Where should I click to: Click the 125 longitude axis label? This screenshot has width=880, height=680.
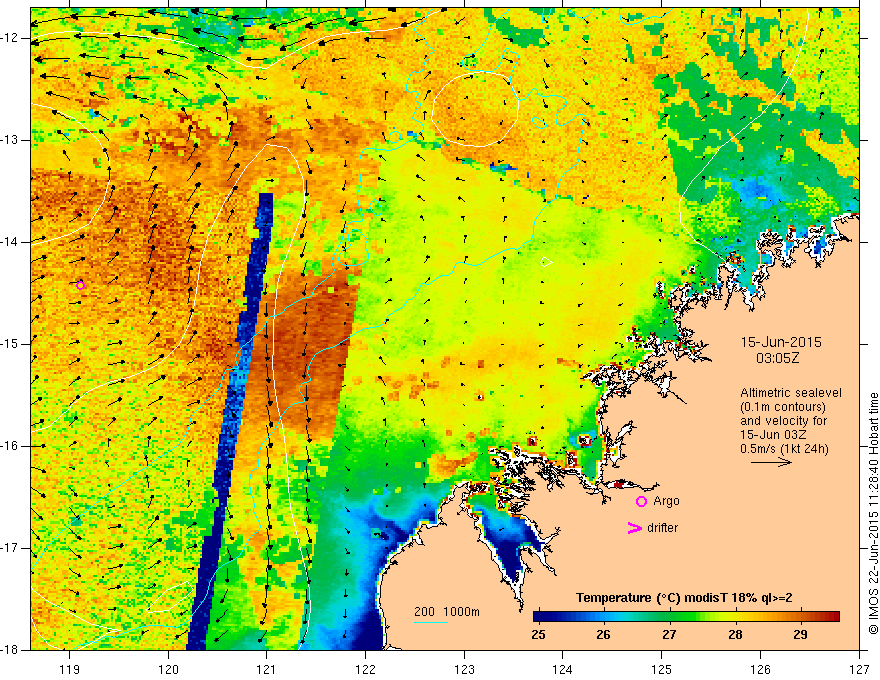[x=662, y=669]
